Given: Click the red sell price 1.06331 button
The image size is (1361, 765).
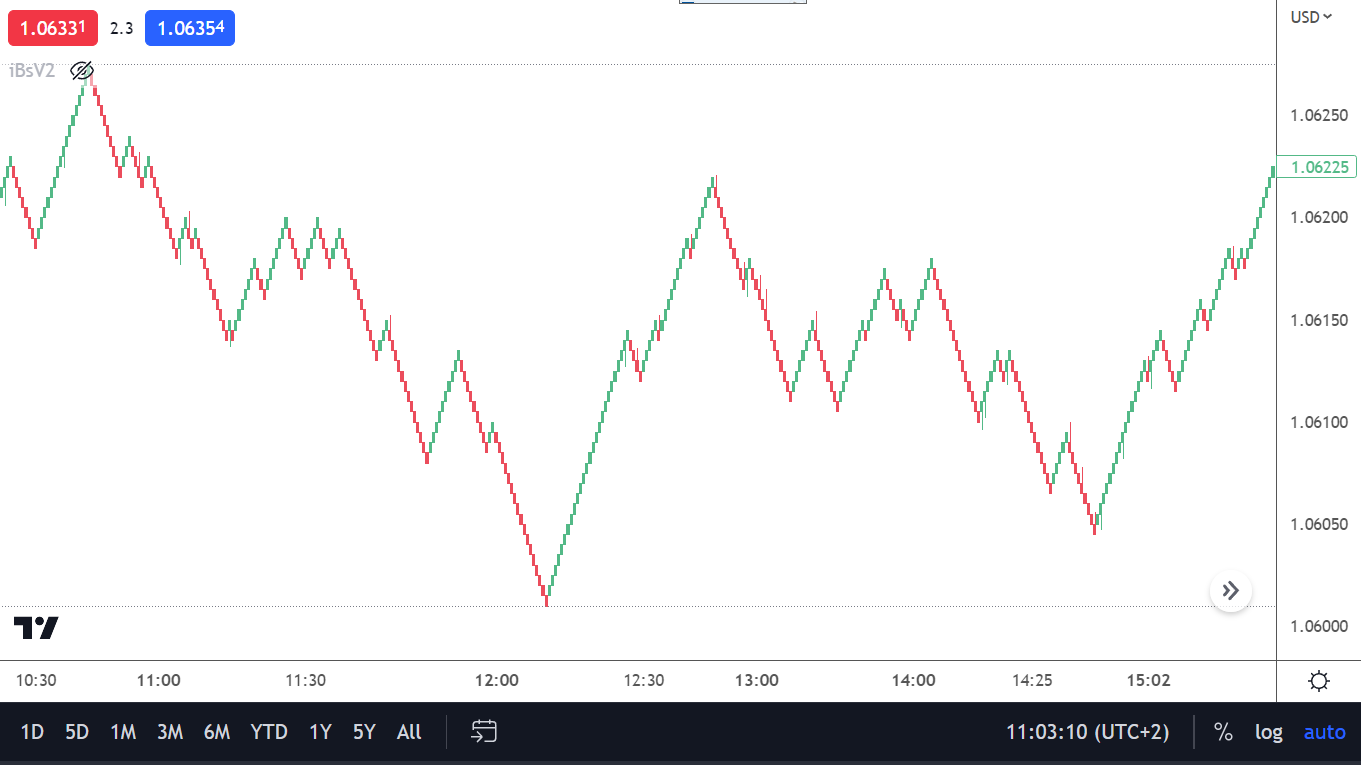Looking at the screenshot, I should [53, 28].
